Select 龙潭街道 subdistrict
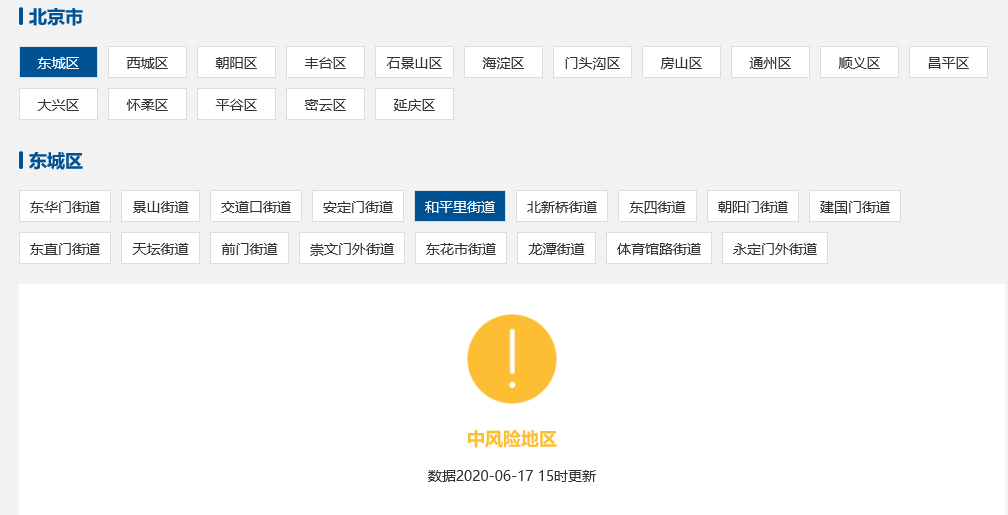This screenshot has height=515, width=1008. [557, 248]
